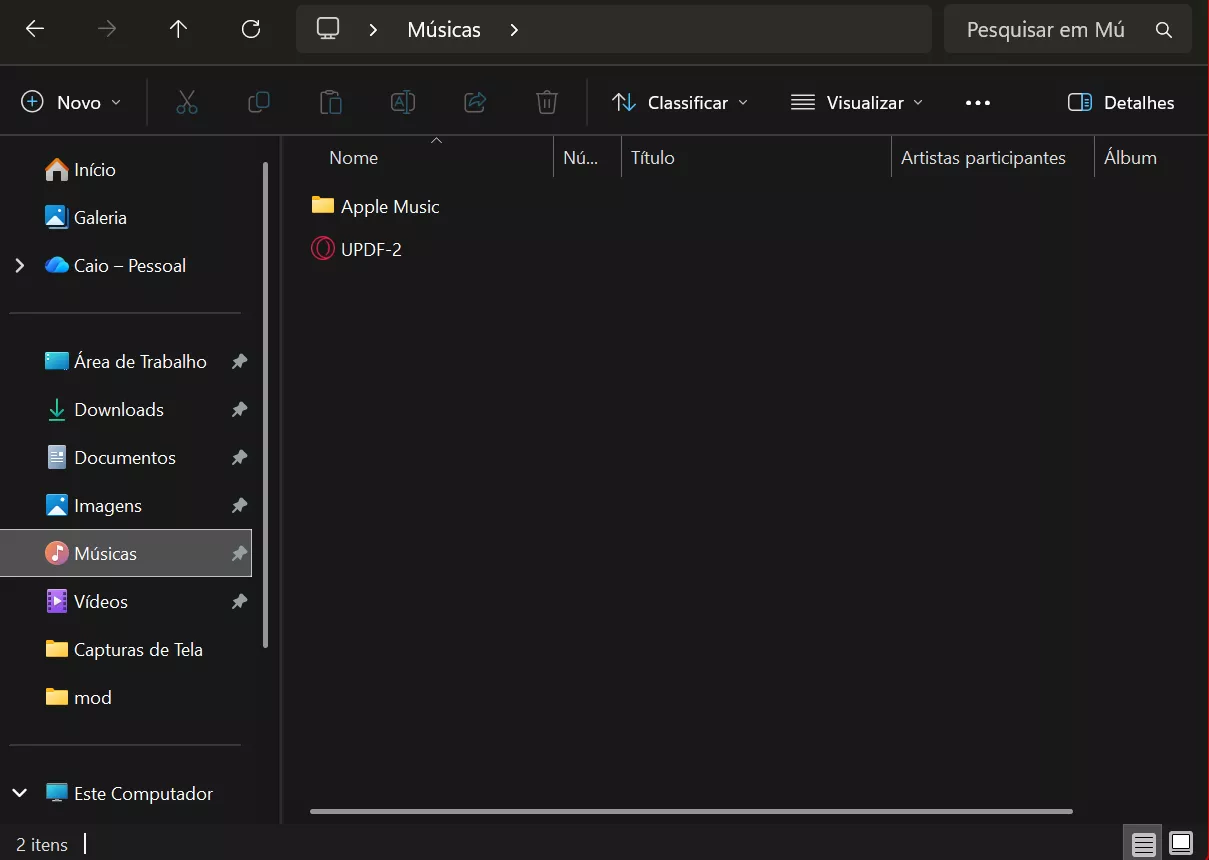This screenshot has height=860, width=1209.
Task: Click the cut scissors icon
Action: tap(187, 102)
